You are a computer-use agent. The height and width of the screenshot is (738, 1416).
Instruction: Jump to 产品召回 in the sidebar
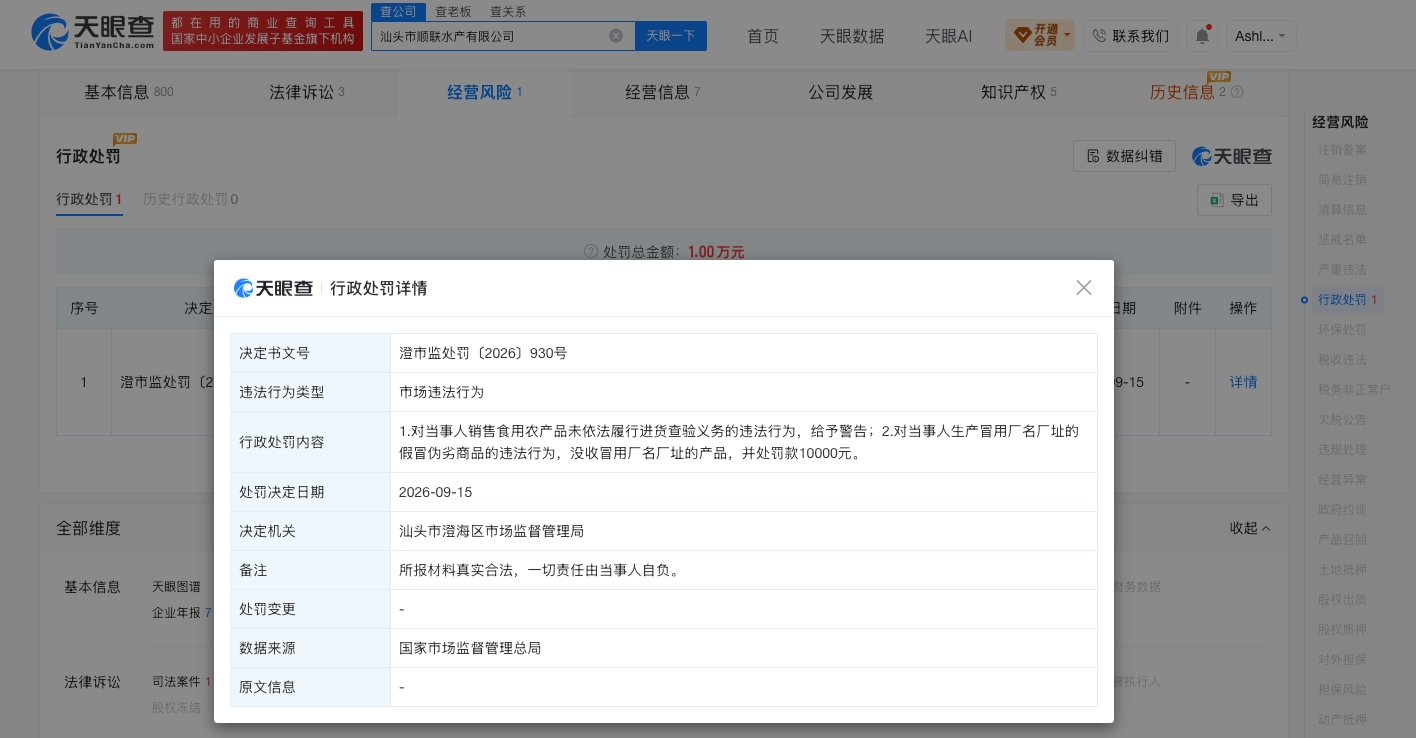tap(1342, 540)
